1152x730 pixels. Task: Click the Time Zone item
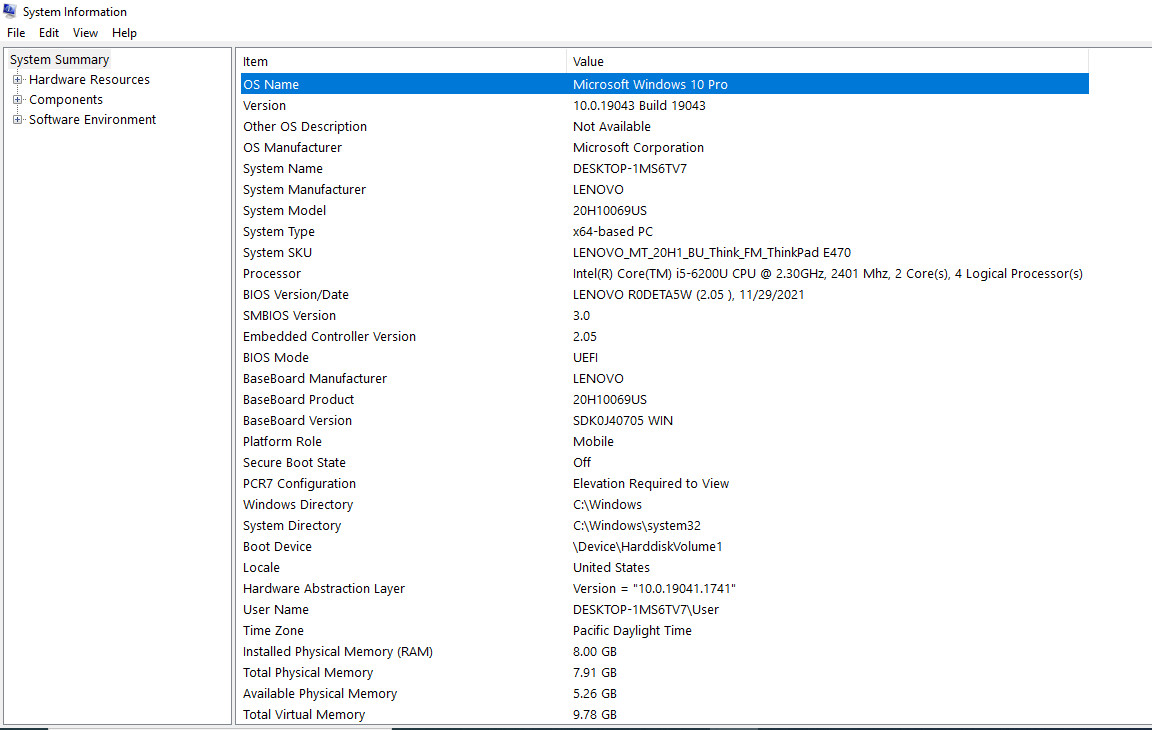pyautogui.click(x=273, y=631)
